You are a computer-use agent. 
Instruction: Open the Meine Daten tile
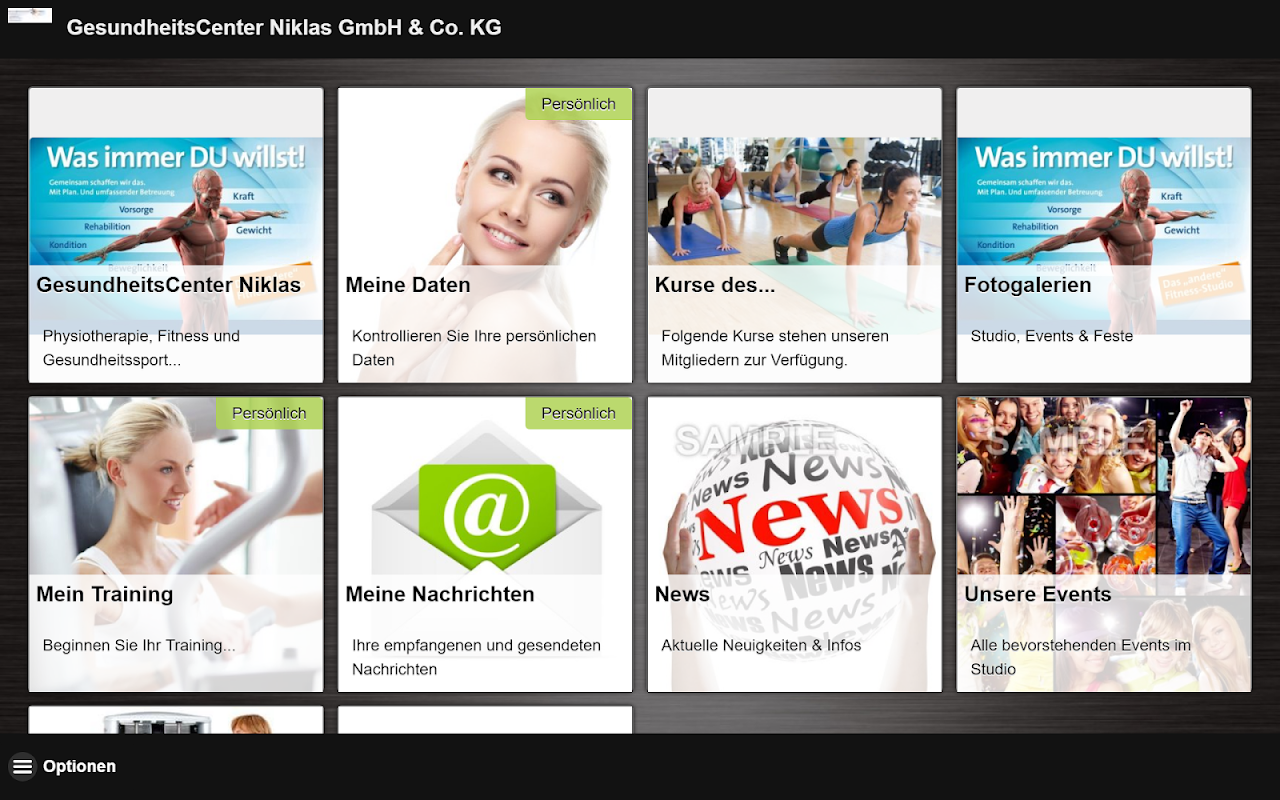pyautogui.click(x=485, y=235)
